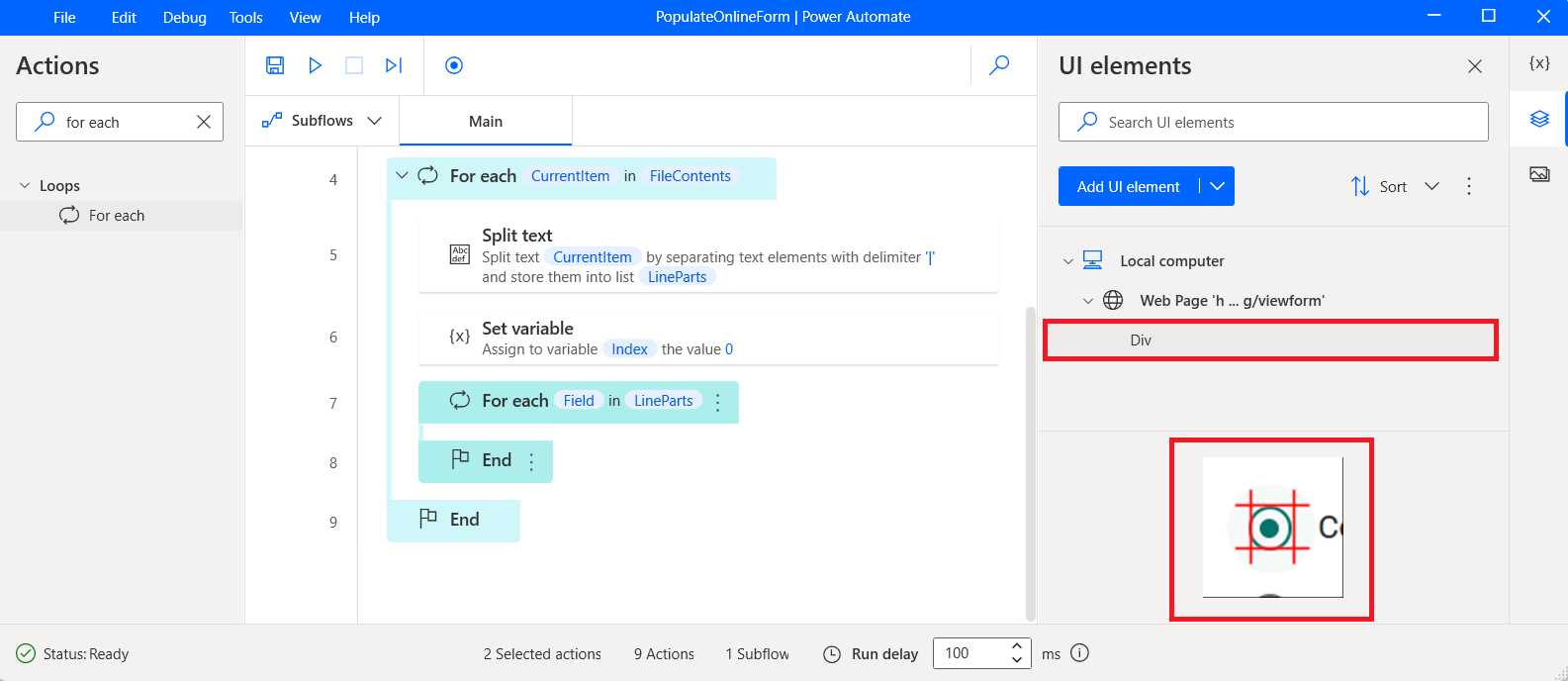The image size is (1568, 681).
Task: Close the UI elements pane
Action: [x=1475, y=66]
